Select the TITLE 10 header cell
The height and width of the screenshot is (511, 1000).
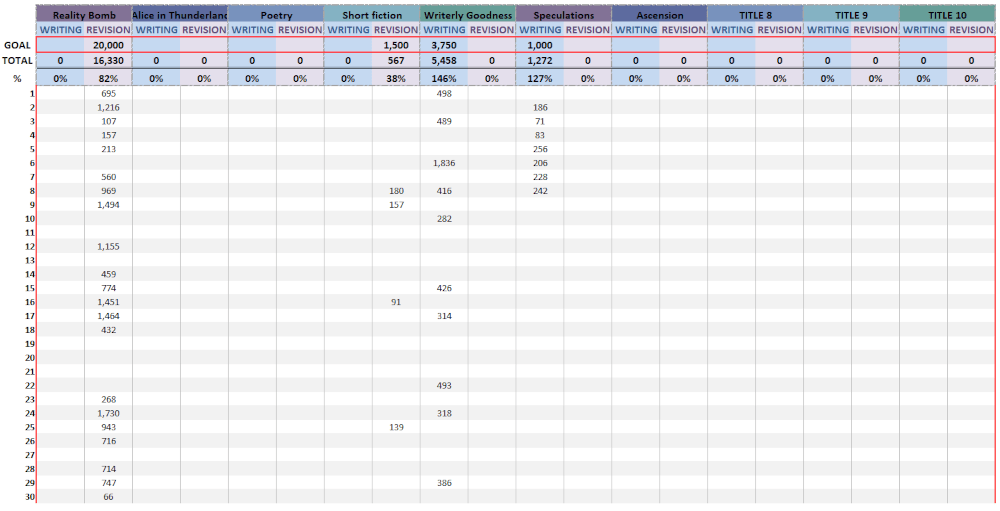pos(947,15)
